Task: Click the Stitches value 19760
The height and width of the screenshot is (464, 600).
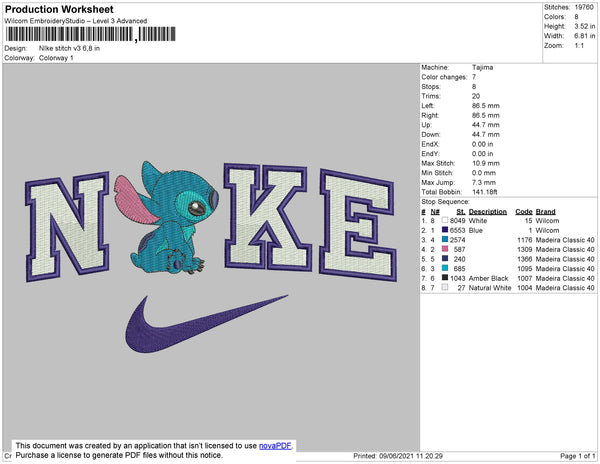Action: [584, 7]
